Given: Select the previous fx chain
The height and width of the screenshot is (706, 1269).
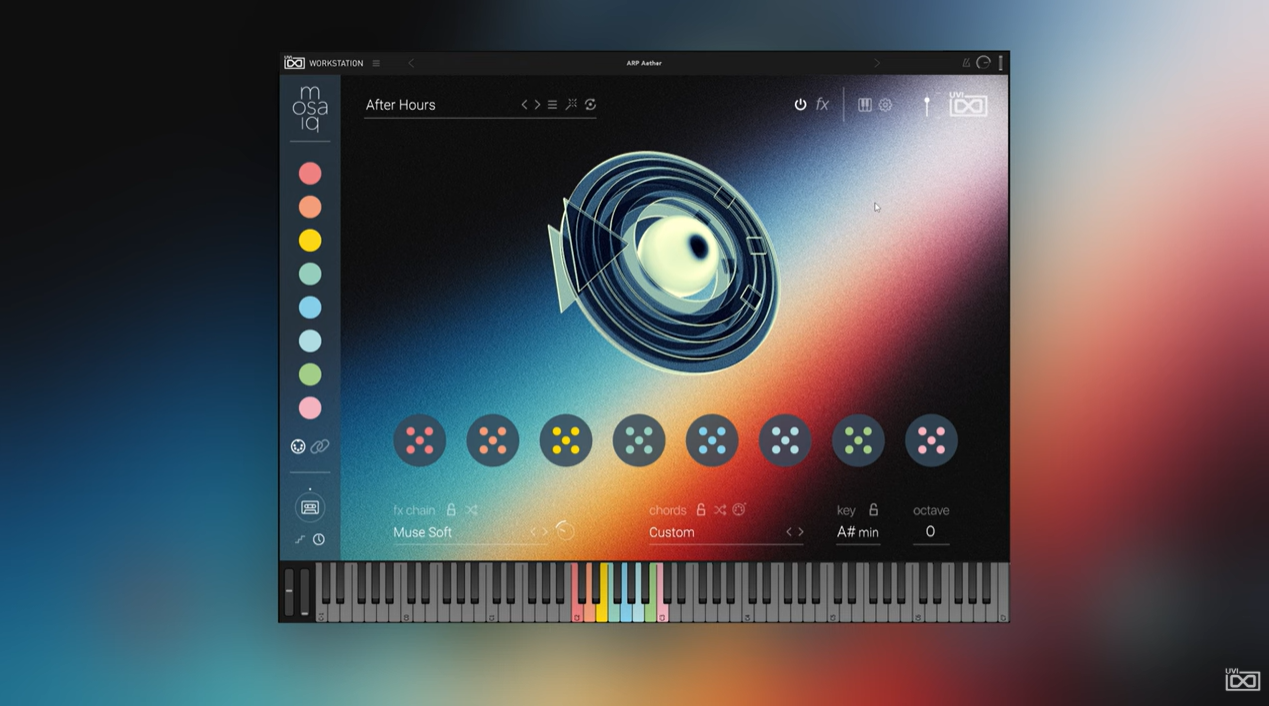Looking at the screenshot, I should click(x=534, y=532).
